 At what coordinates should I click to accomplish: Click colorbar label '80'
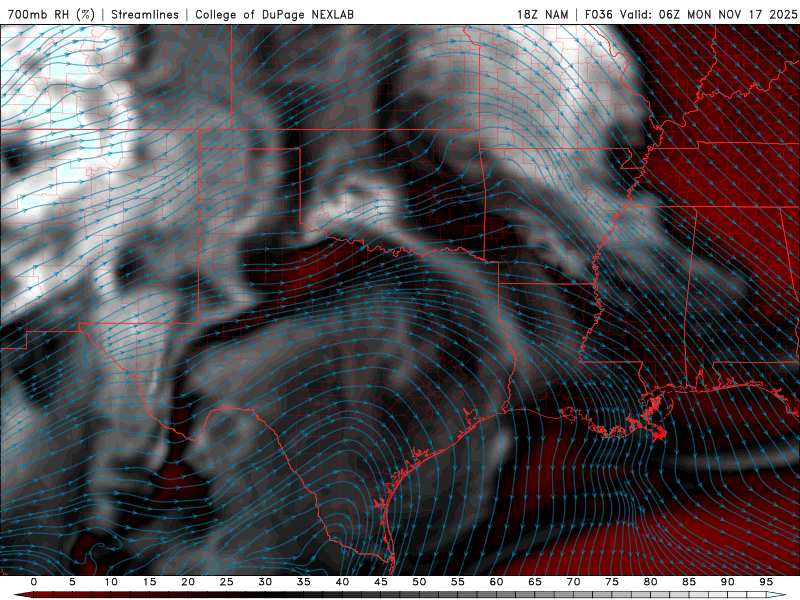[x=650, y=582]
